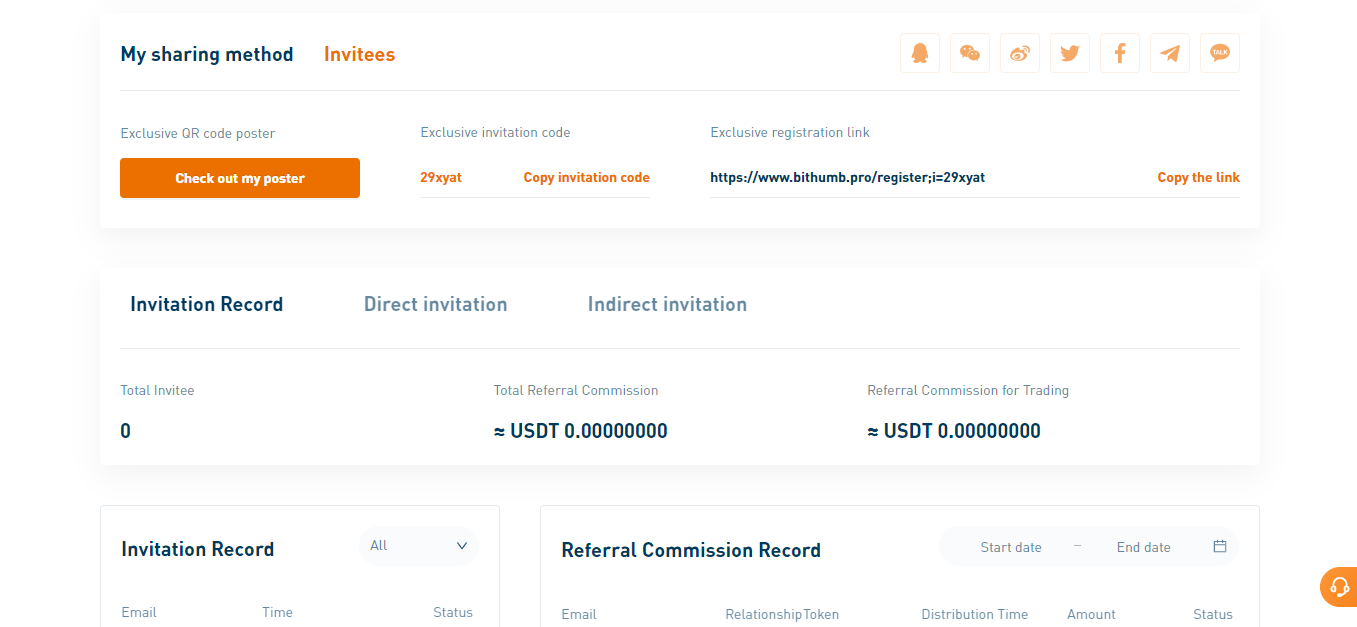The image size is (1357, 627).
Task: Share invitation on Facebook
Action: pyautogui.click(x=1120, y=53)
